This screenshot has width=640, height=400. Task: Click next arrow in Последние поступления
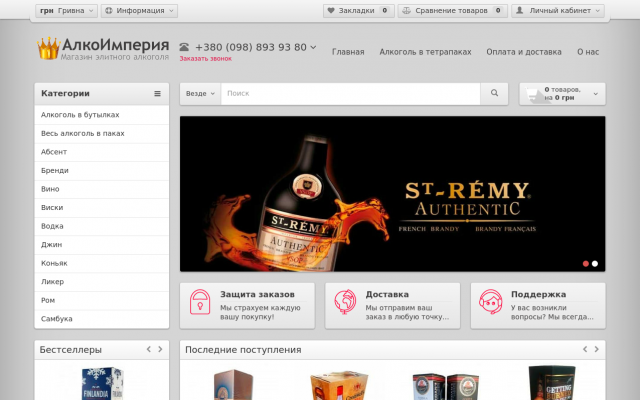597,349
